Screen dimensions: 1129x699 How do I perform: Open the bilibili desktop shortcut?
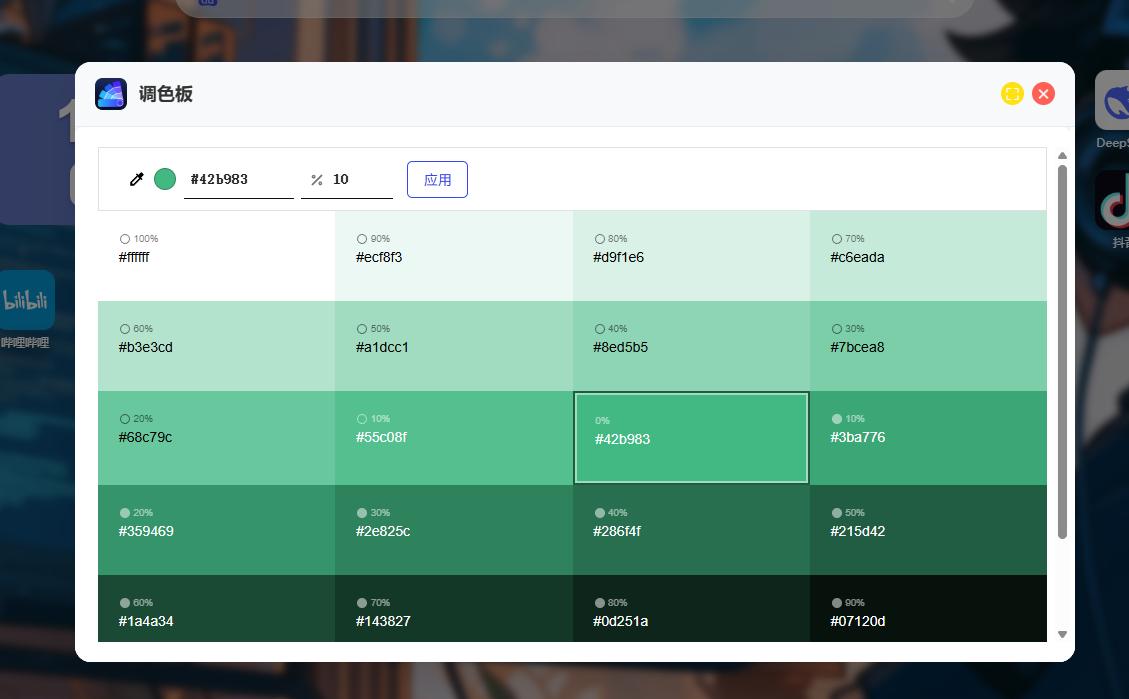27,300
